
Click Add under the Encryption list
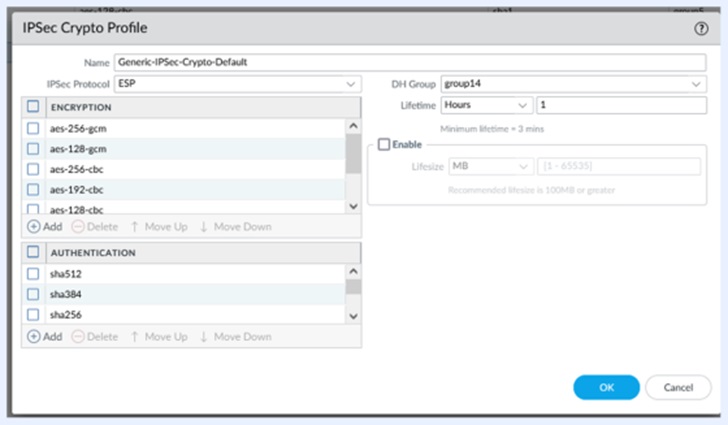click(x=45, y=227)
